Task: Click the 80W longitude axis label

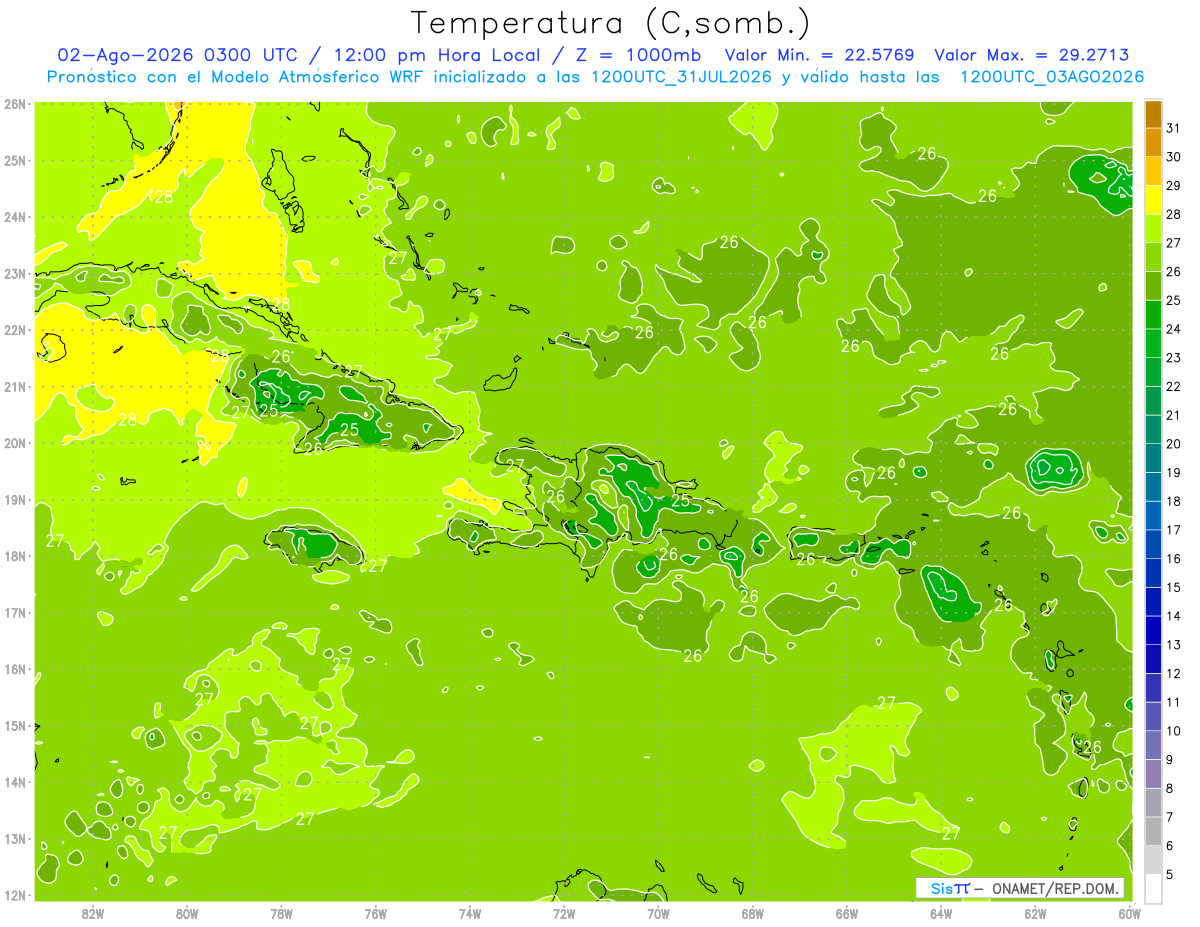Action: tap(187, 913)
